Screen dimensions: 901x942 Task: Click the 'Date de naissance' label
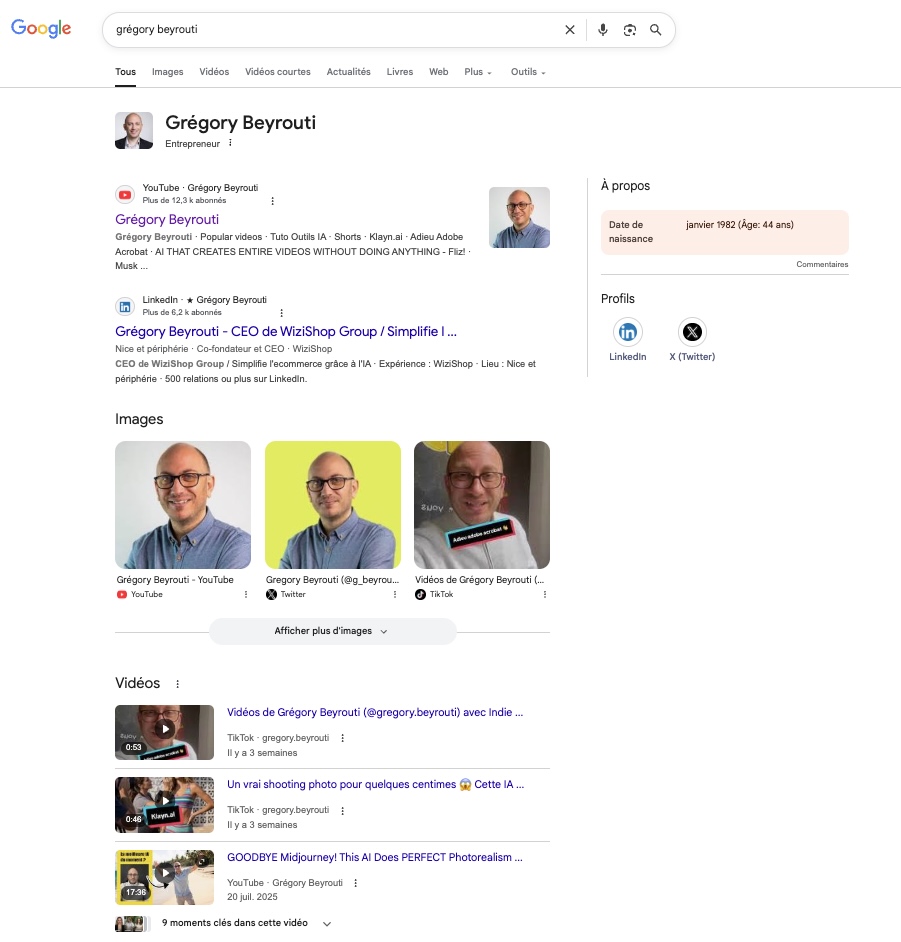pos(631,231)
